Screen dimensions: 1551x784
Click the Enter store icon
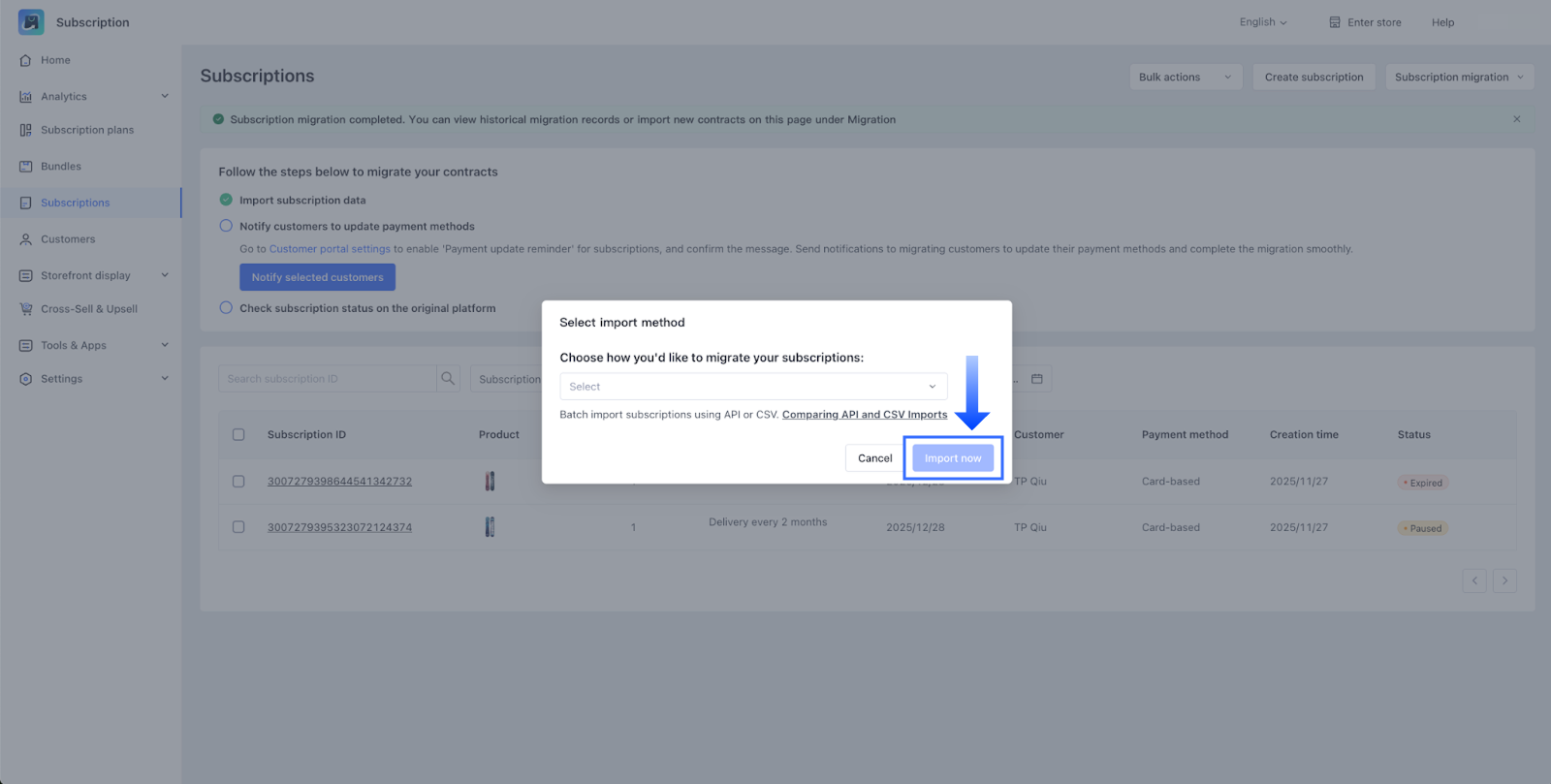point(1335,22)
